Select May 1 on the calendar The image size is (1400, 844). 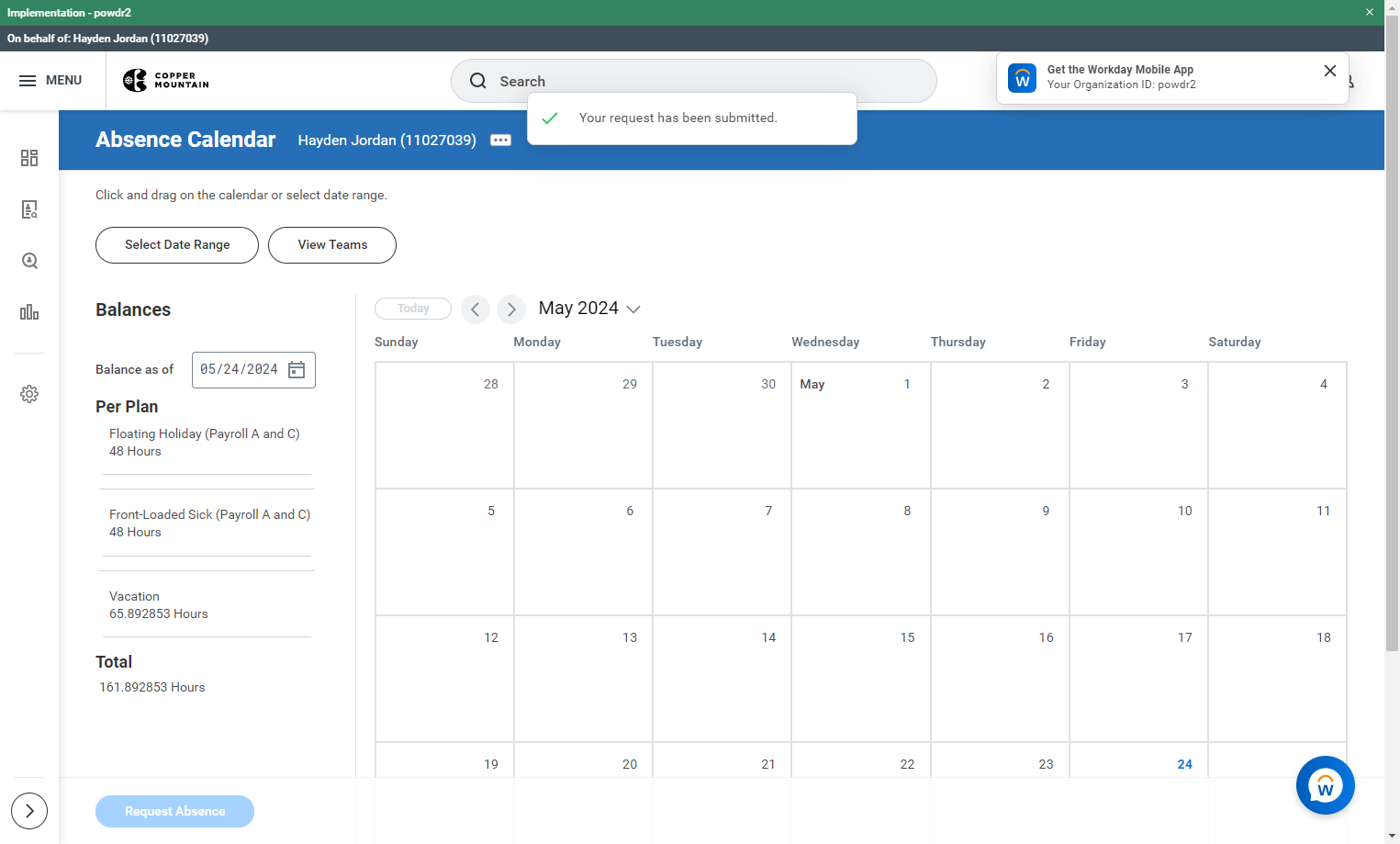click(861, 425)
